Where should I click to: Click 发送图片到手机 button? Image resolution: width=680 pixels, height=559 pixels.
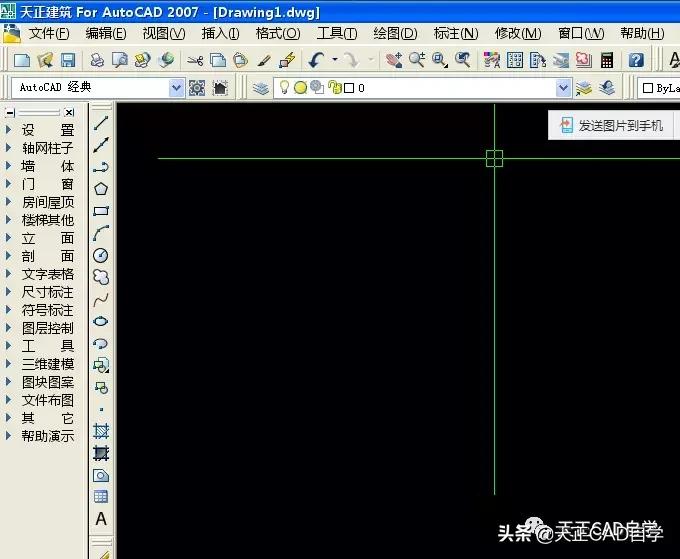611,125
